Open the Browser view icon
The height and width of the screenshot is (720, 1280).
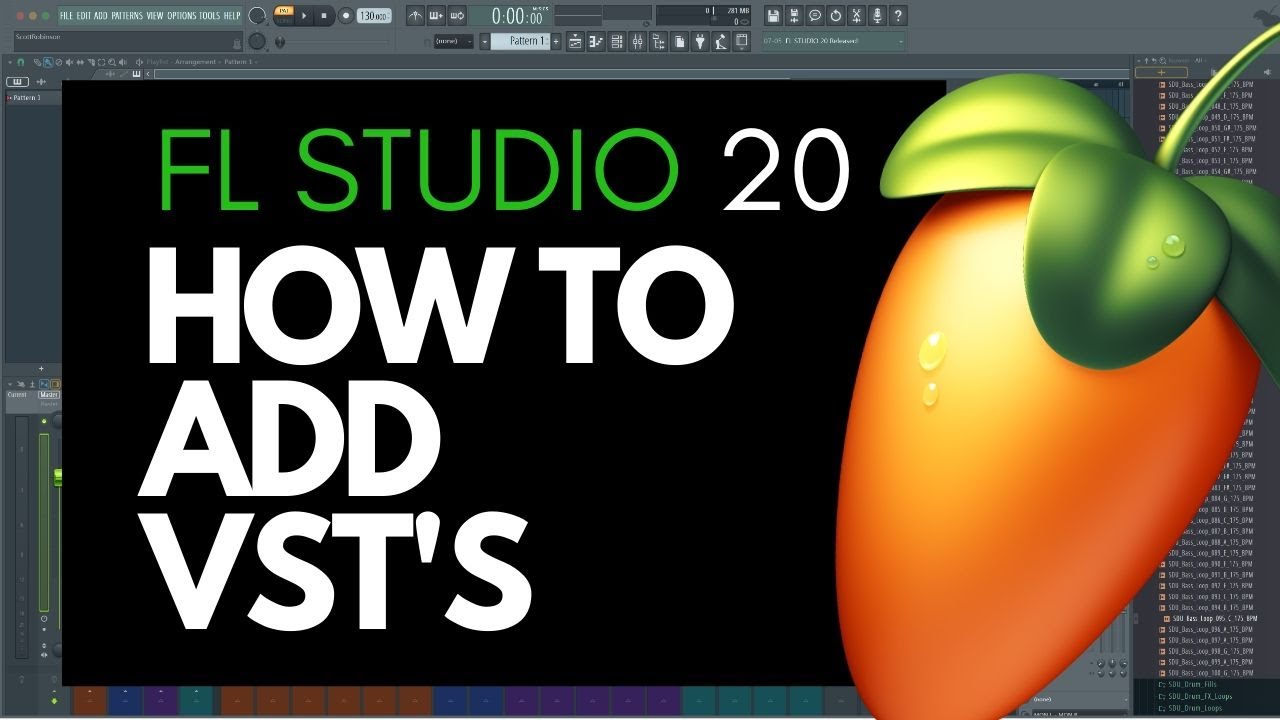[659, 41]
